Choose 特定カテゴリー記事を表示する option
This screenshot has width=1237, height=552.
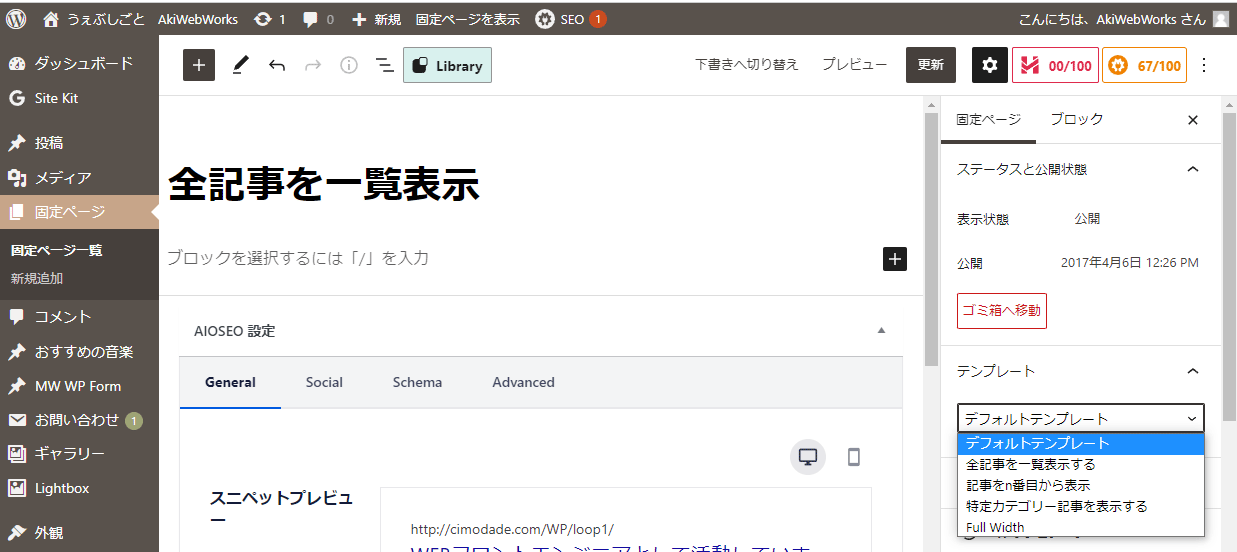[x=1080, y=506]
